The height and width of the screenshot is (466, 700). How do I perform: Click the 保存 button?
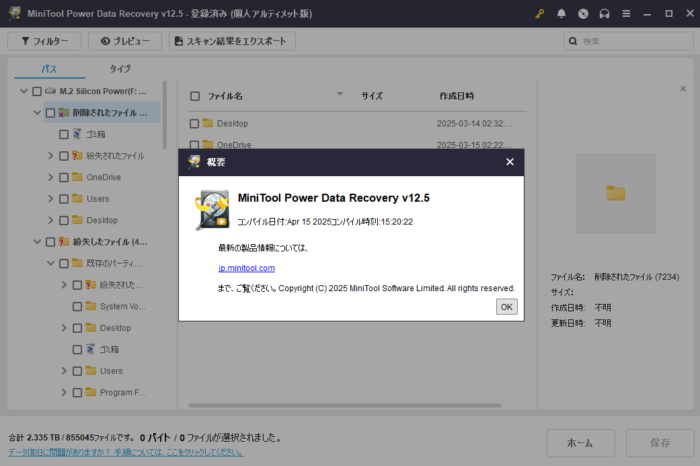coord(660,443)
